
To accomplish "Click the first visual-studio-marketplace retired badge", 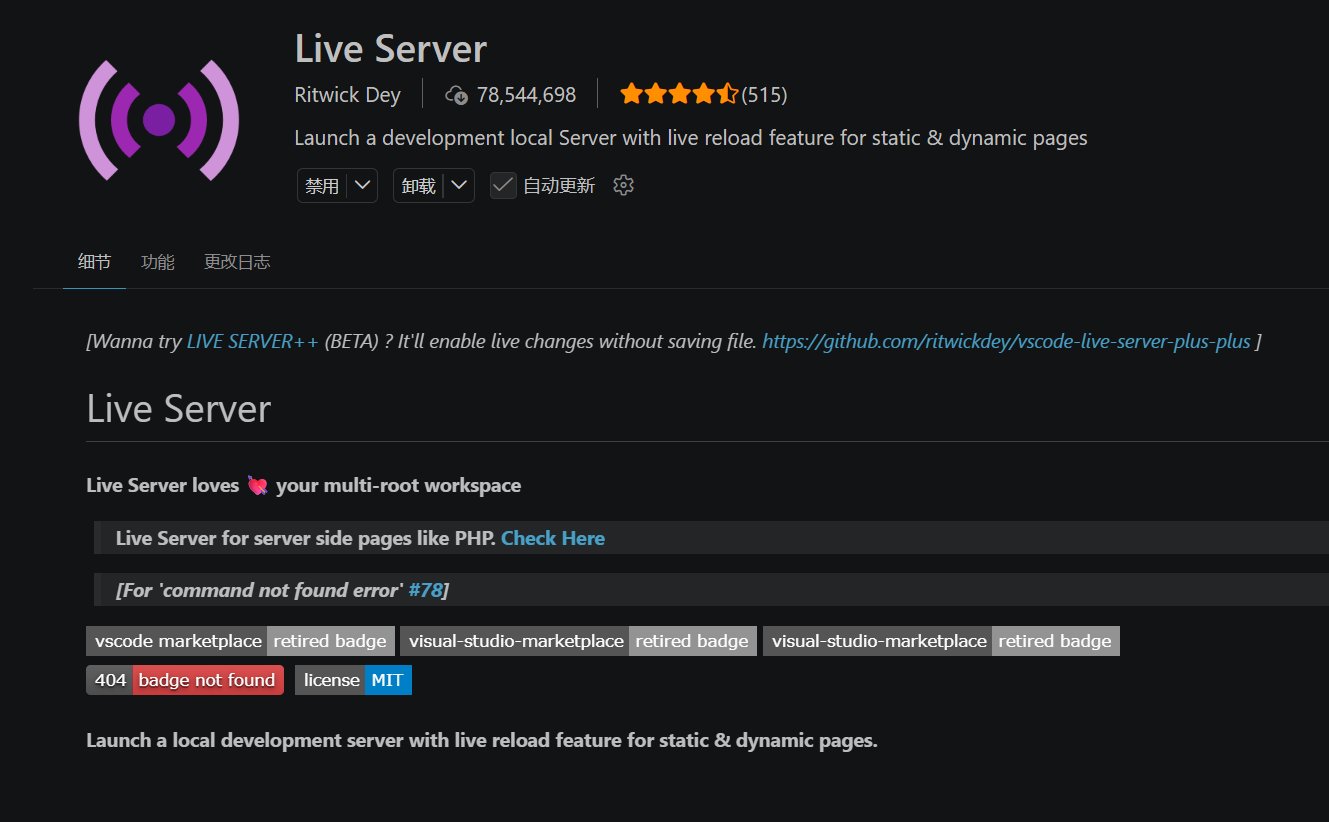I will click(x=579, y=641).
